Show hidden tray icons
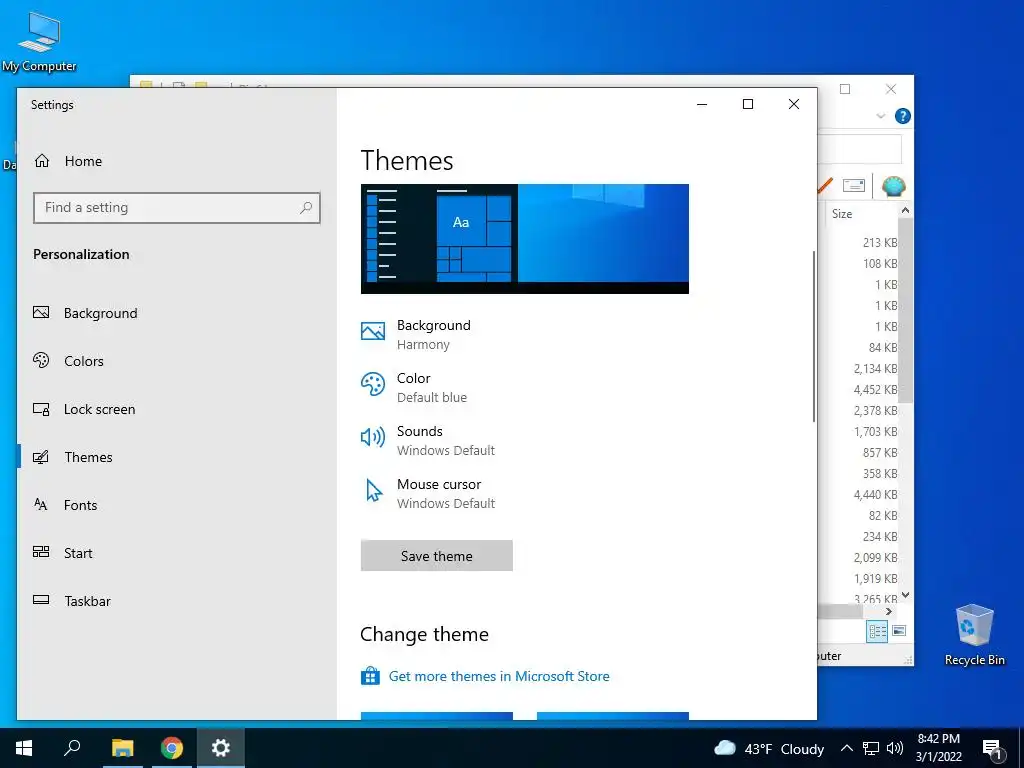Screen dimensions: 1024x768 pyautogui.click(x=846, y=748)
